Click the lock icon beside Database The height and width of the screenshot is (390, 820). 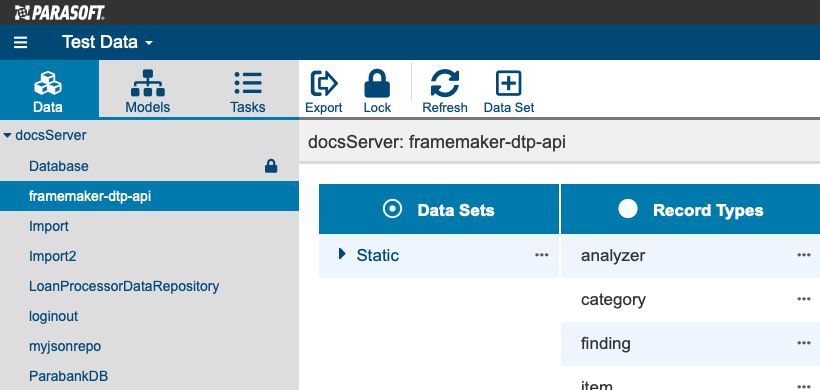click(271, 166)
